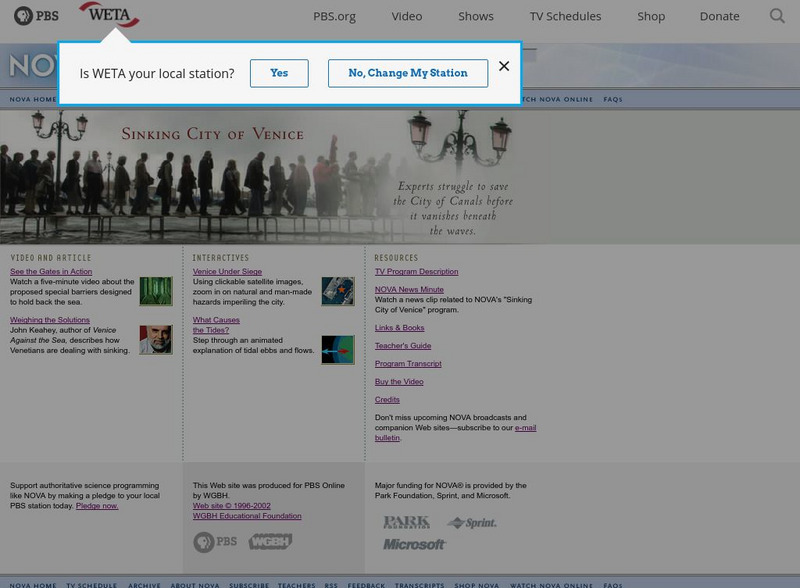800x588 pixels.
Task: Open the TV Schedules menu item
Action: [565, 16]
